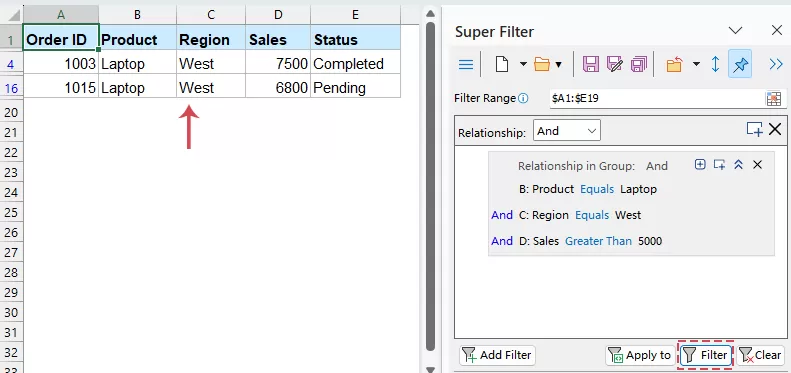Click the Sales header cell
Image resolution: width=791 pixels, height=373 pixels.
(278, 39)
